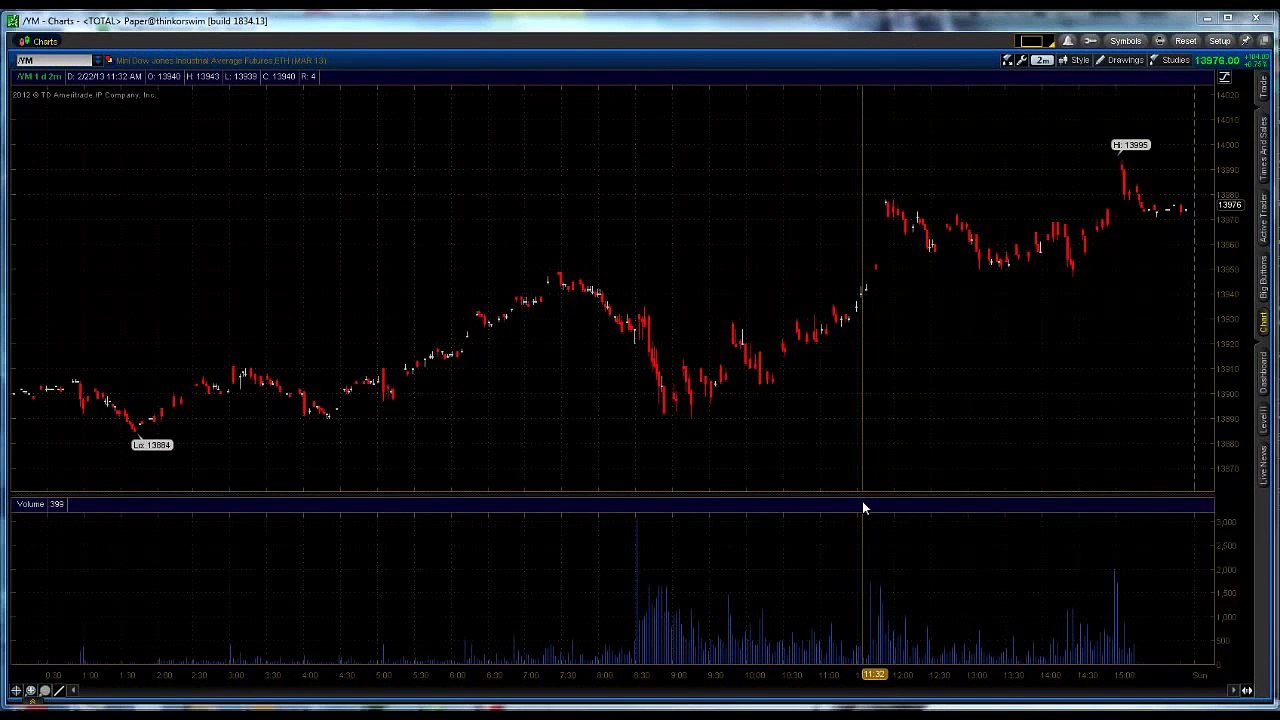Open the symbol selector dropdown arrow
1280x720 pixels.
click(x=97, y=61)
